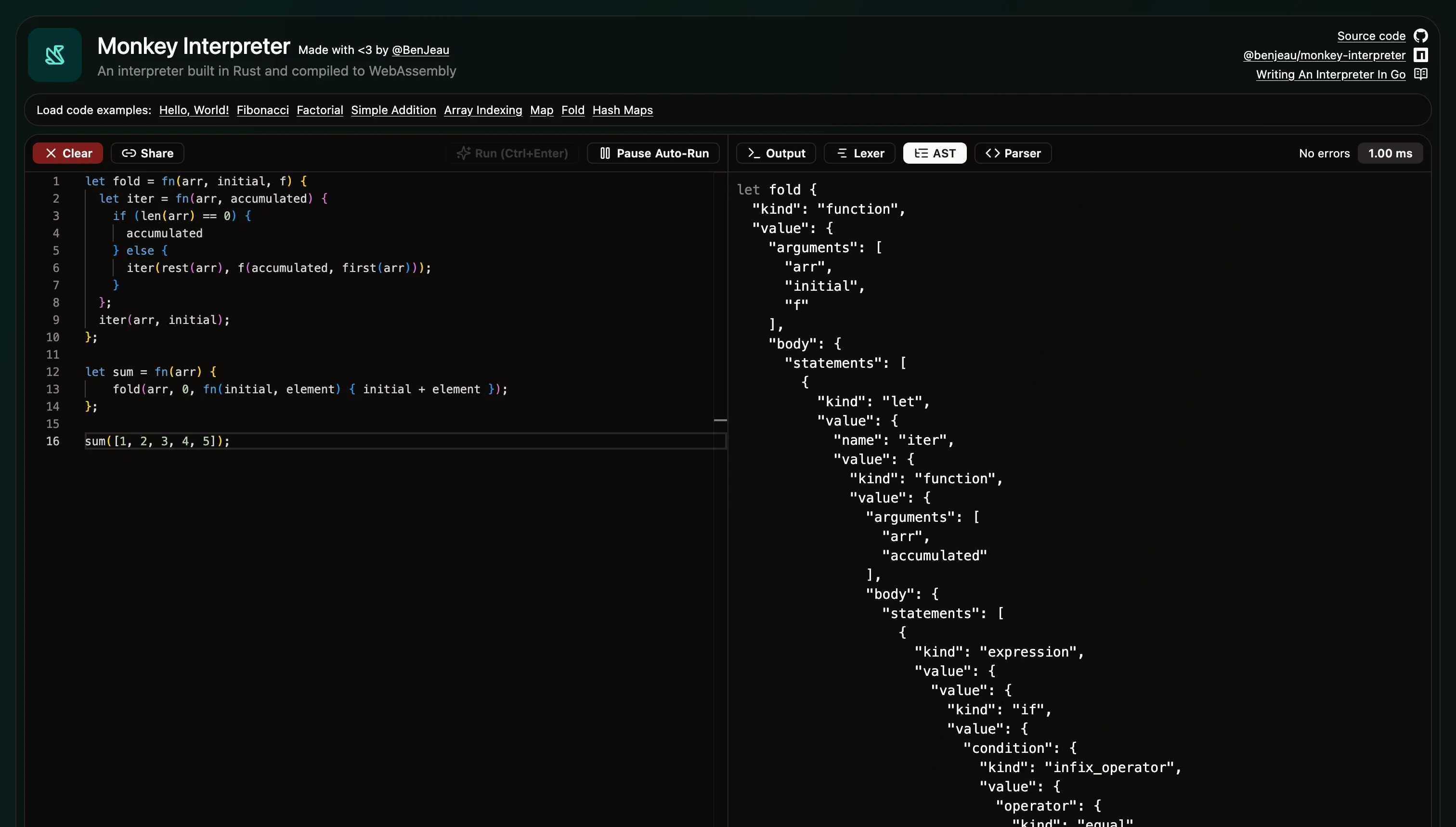Click the sparkle icon on the Run button
The image size is (1456, 827).
[x=464, y=154]
